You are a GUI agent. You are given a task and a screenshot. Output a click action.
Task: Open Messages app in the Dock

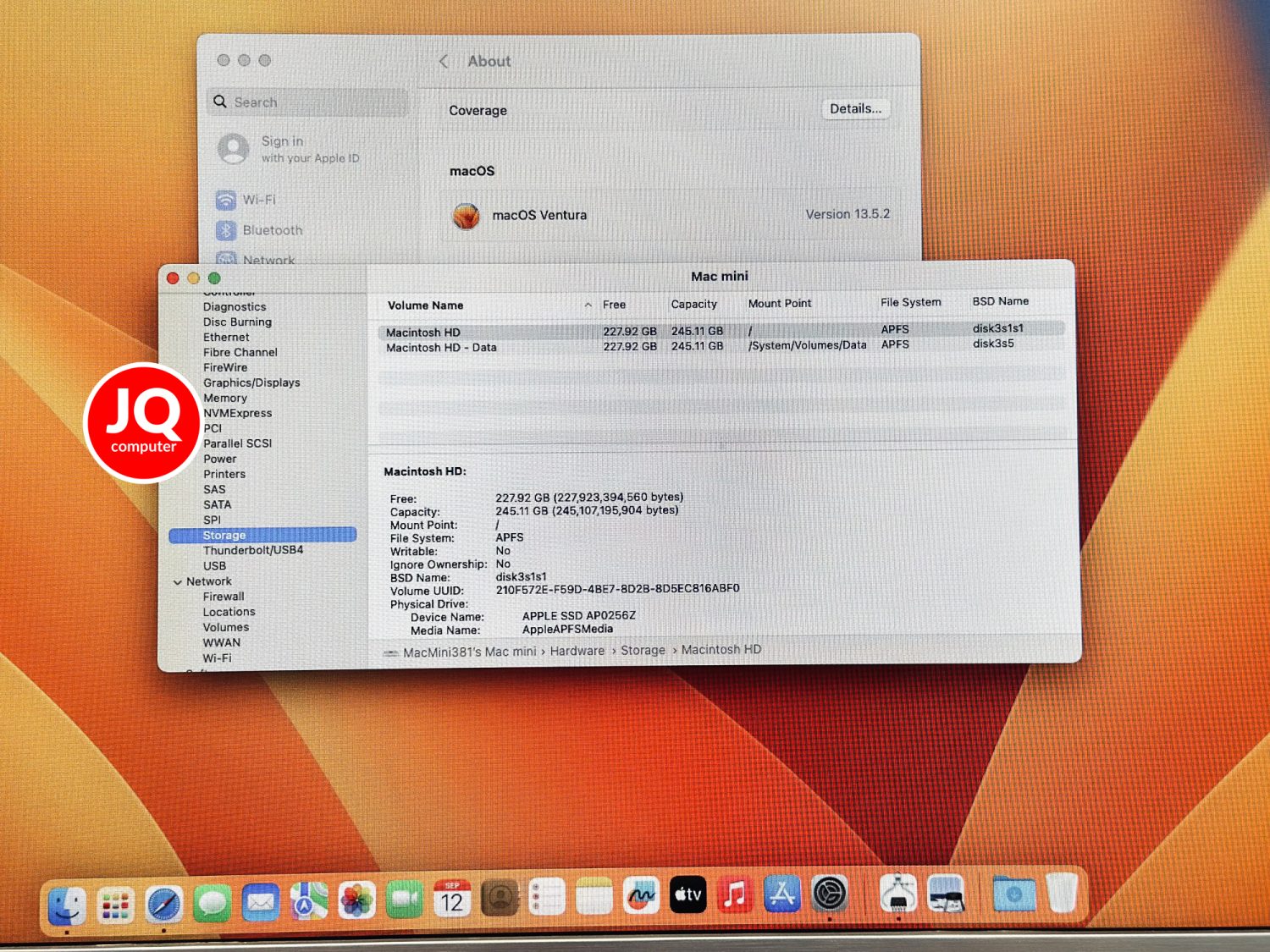coord(212,903)
